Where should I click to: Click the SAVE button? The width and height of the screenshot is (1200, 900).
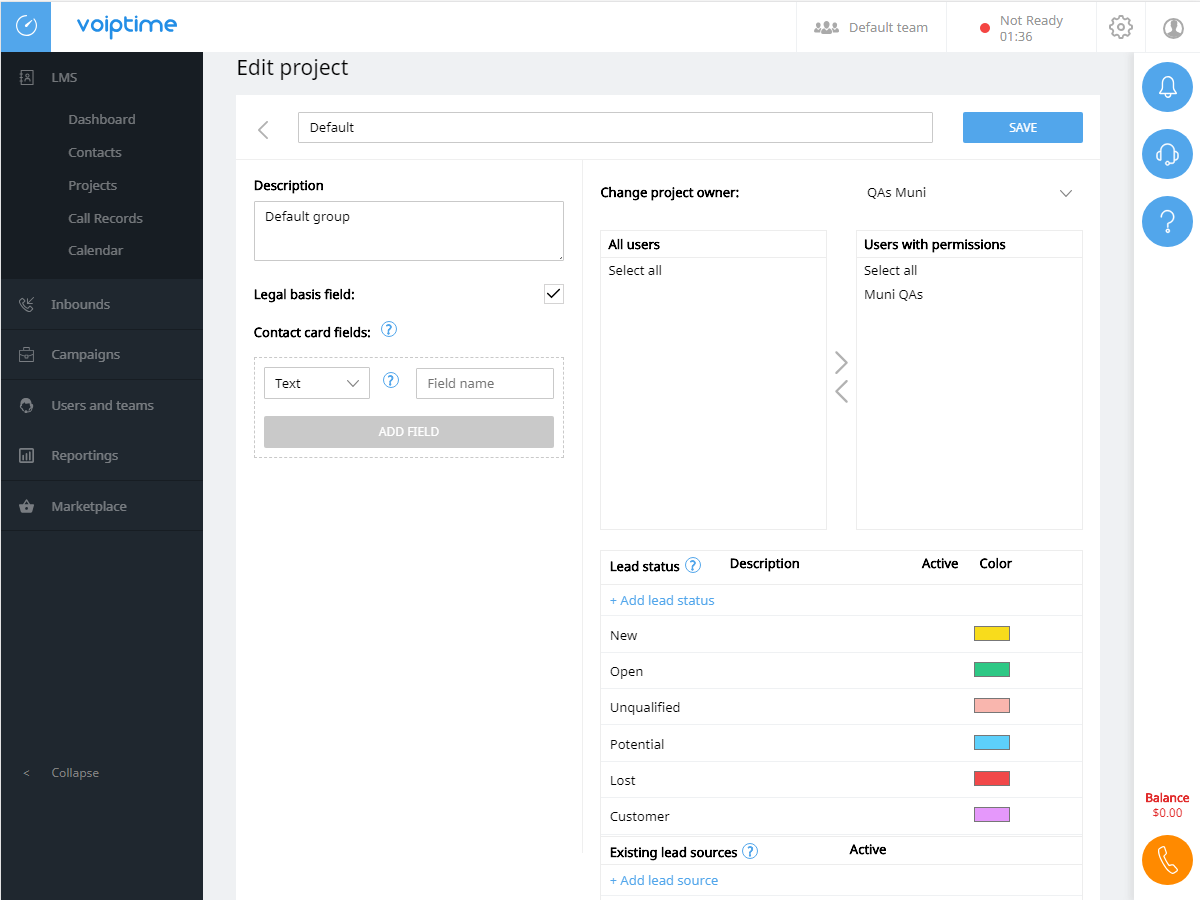click(x=1023, y=127)
